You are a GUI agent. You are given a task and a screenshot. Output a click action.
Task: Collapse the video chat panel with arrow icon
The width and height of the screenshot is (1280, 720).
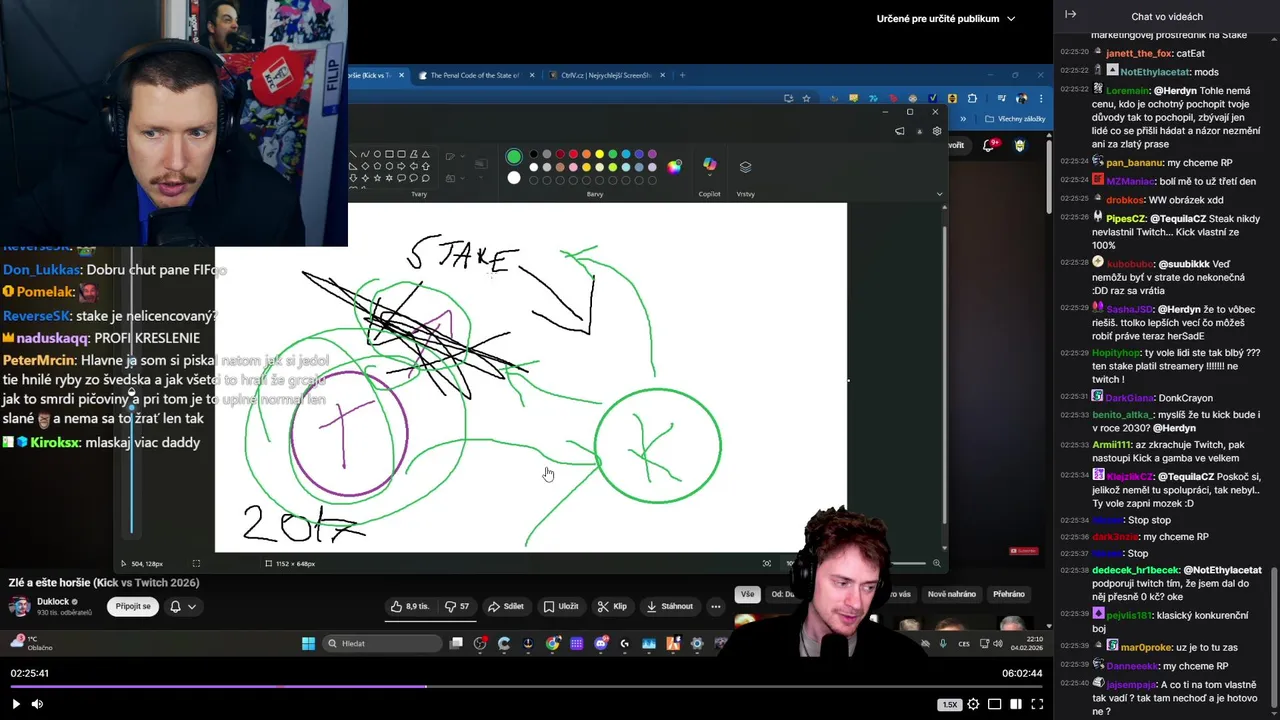(1070, 14)
